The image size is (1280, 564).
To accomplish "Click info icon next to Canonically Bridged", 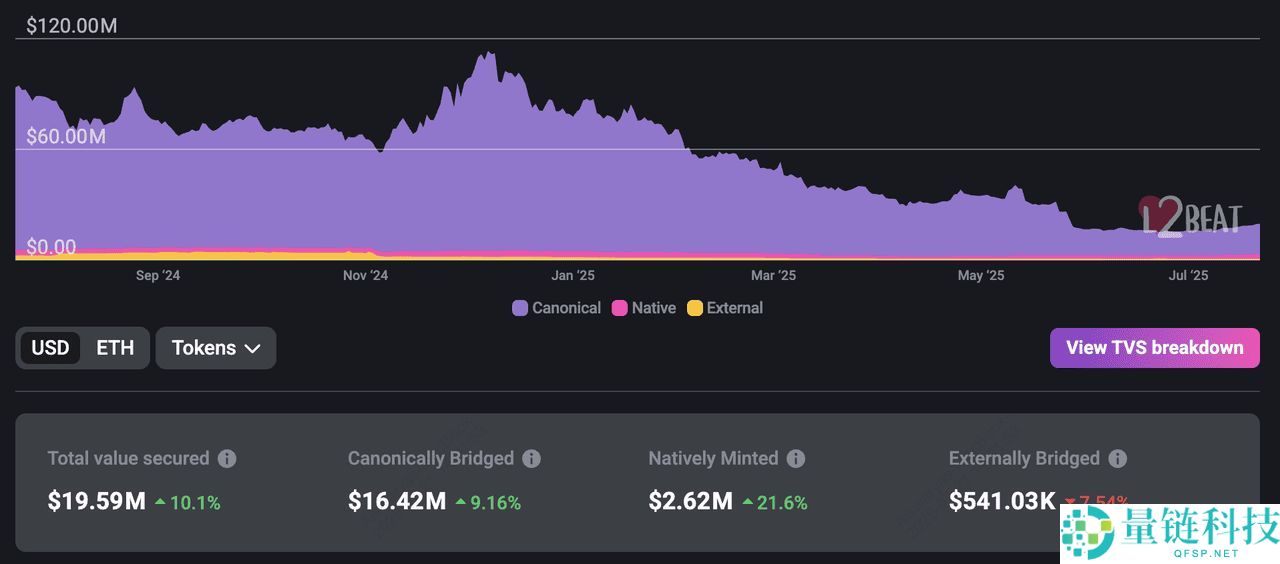I will click(x=531, y=459).
